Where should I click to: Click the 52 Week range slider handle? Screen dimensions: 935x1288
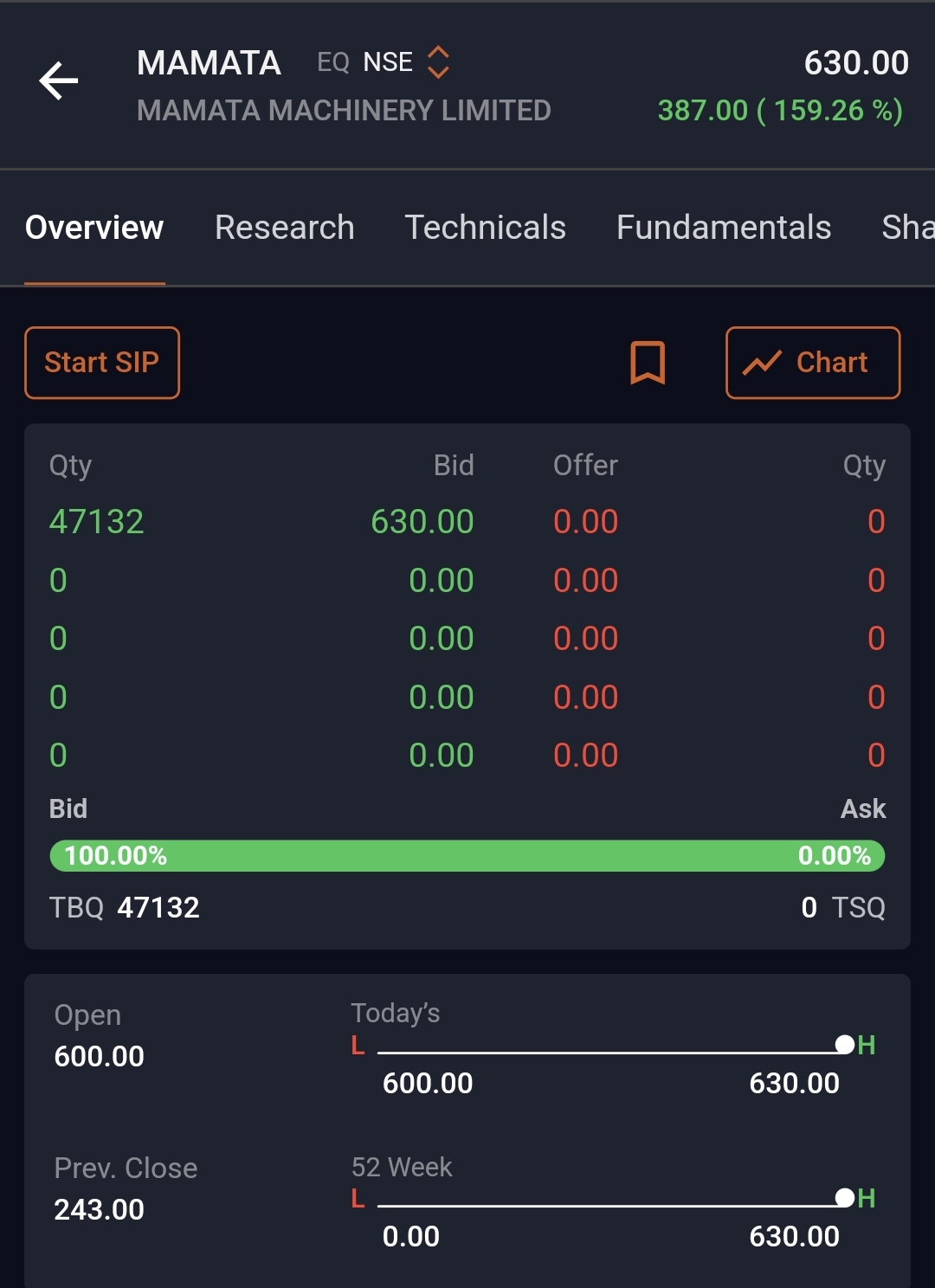(x=845, y=1198)
